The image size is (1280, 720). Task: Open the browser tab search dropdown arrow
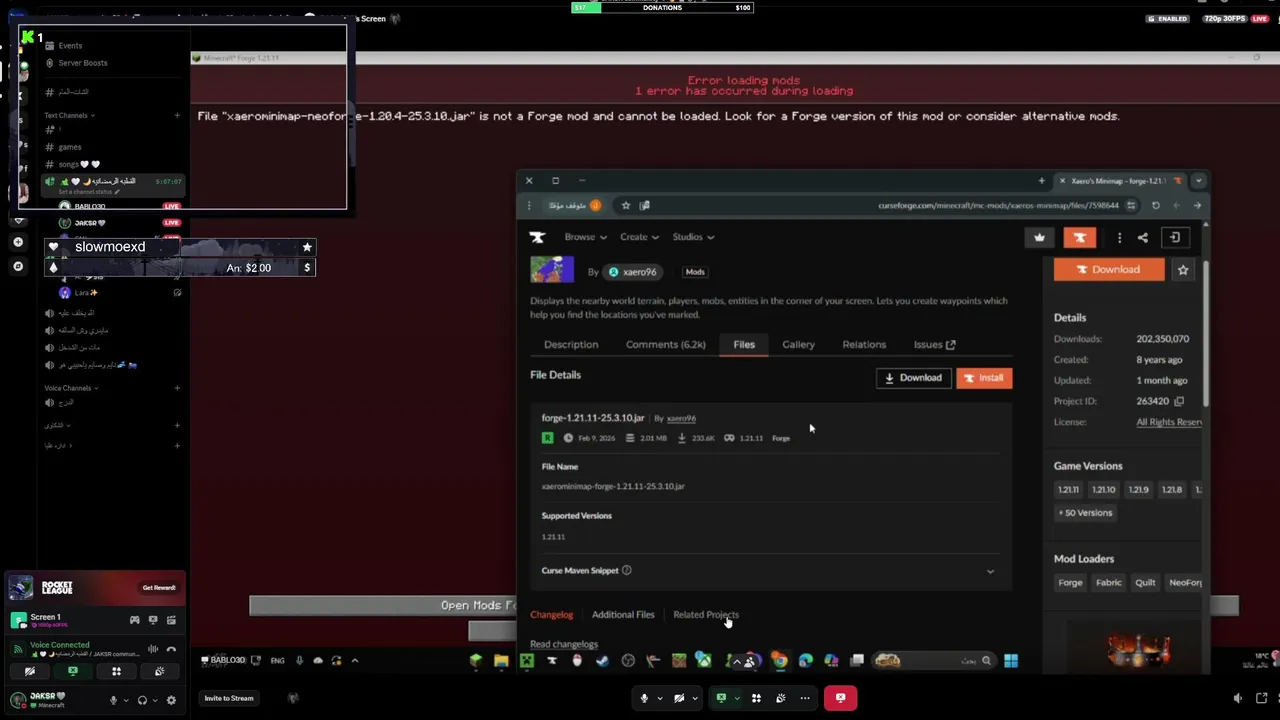pyautogui.click(x=1198, y=181)
